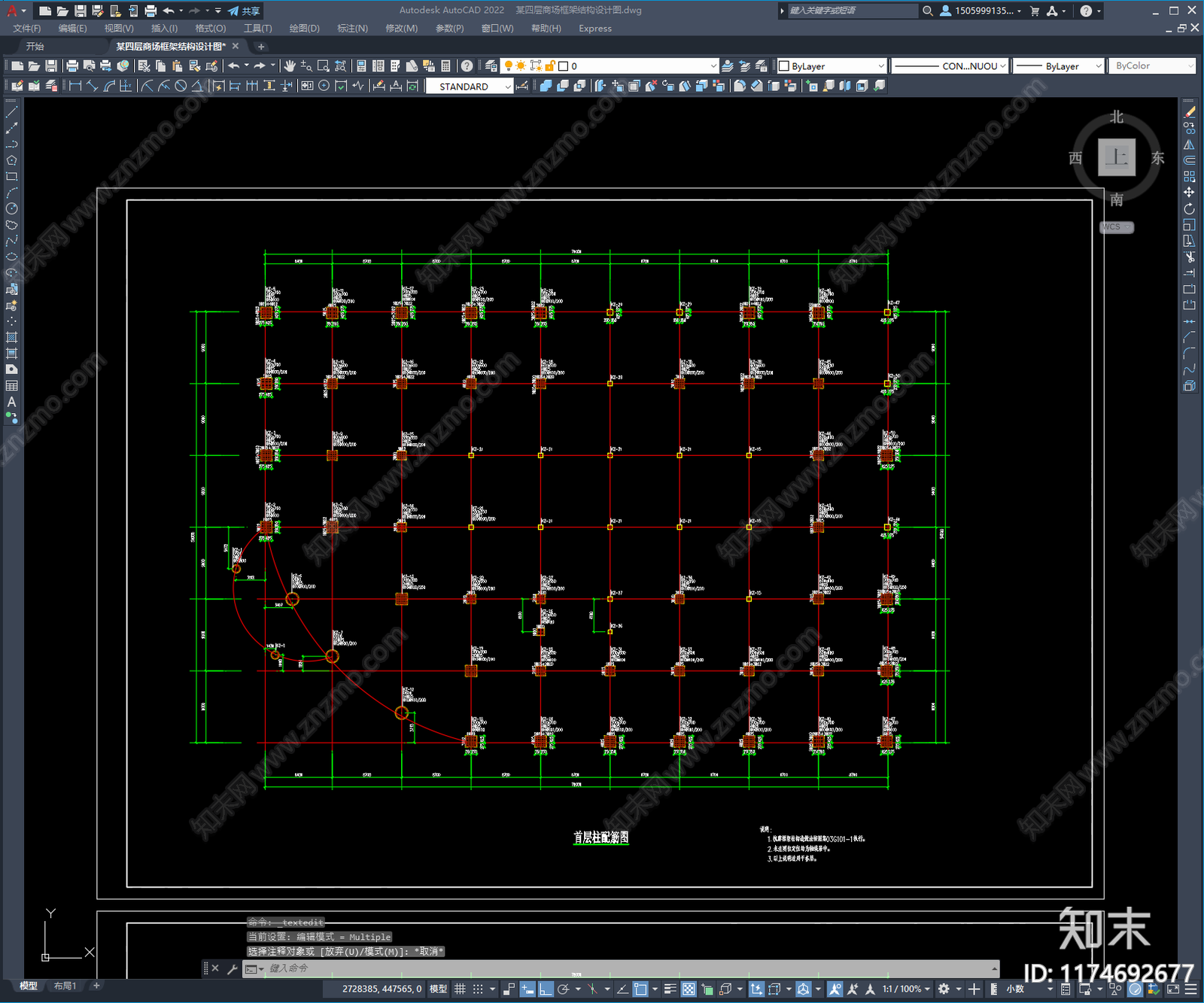Open the QuickCalc calculator icon
1204x1003 pixels.
(445, 66)
